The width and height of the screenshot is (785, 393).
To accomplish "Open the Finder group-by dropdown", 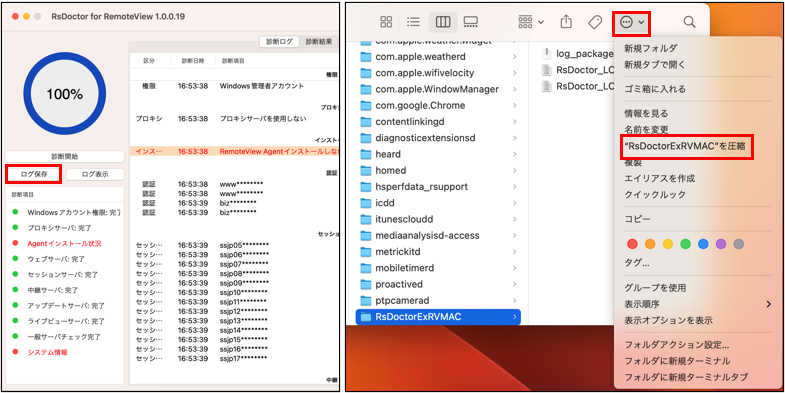I will pos(531,22).
